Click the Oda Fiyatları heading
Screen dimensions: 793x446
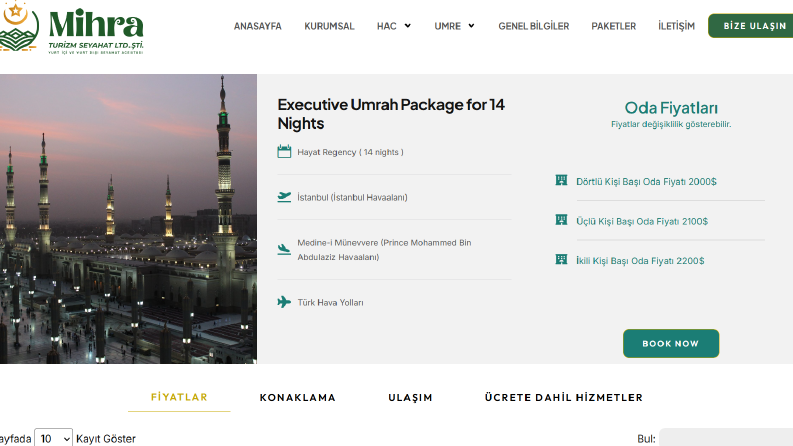pyautogui.click(x=671, y=108)
